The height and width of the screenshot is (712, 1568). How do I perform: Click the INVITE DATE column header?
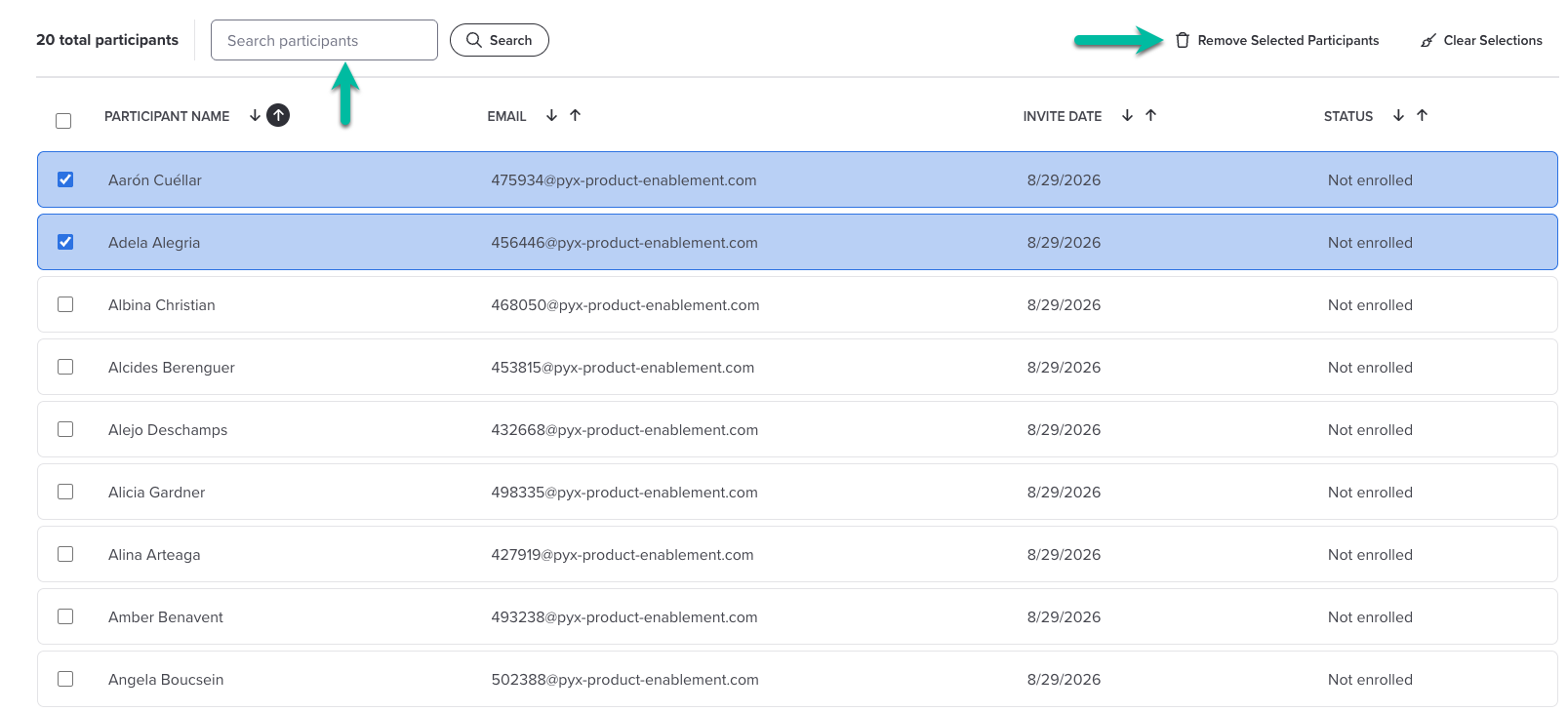coord(1063,116)
